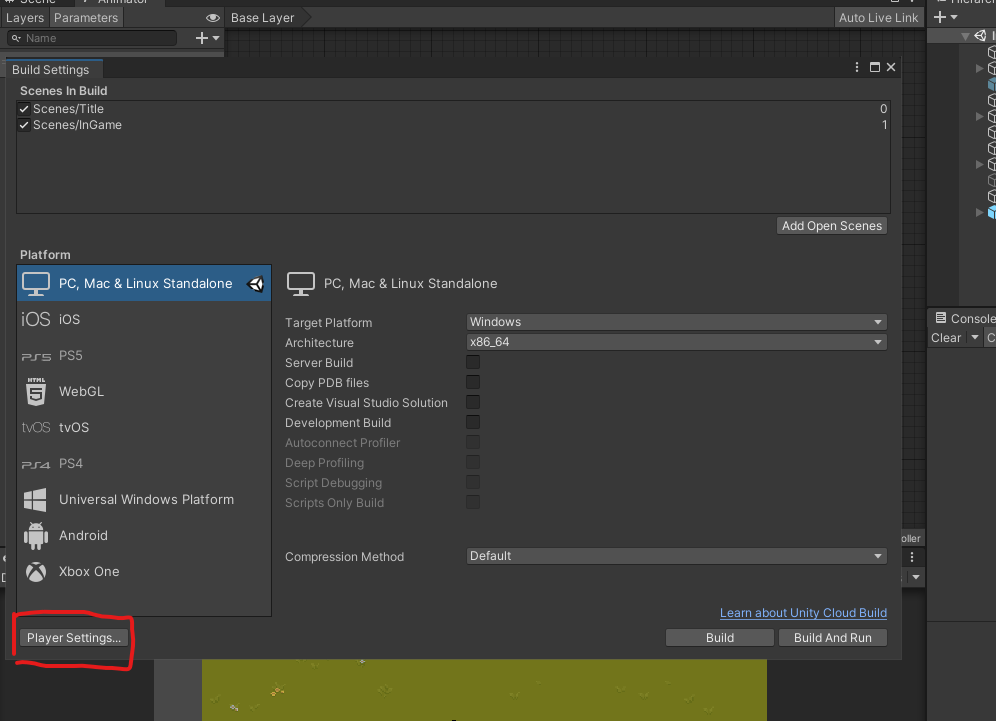Viewport: 996px width, 721px height.
Task: Click Build And Run button
Action: click(833, 638)
